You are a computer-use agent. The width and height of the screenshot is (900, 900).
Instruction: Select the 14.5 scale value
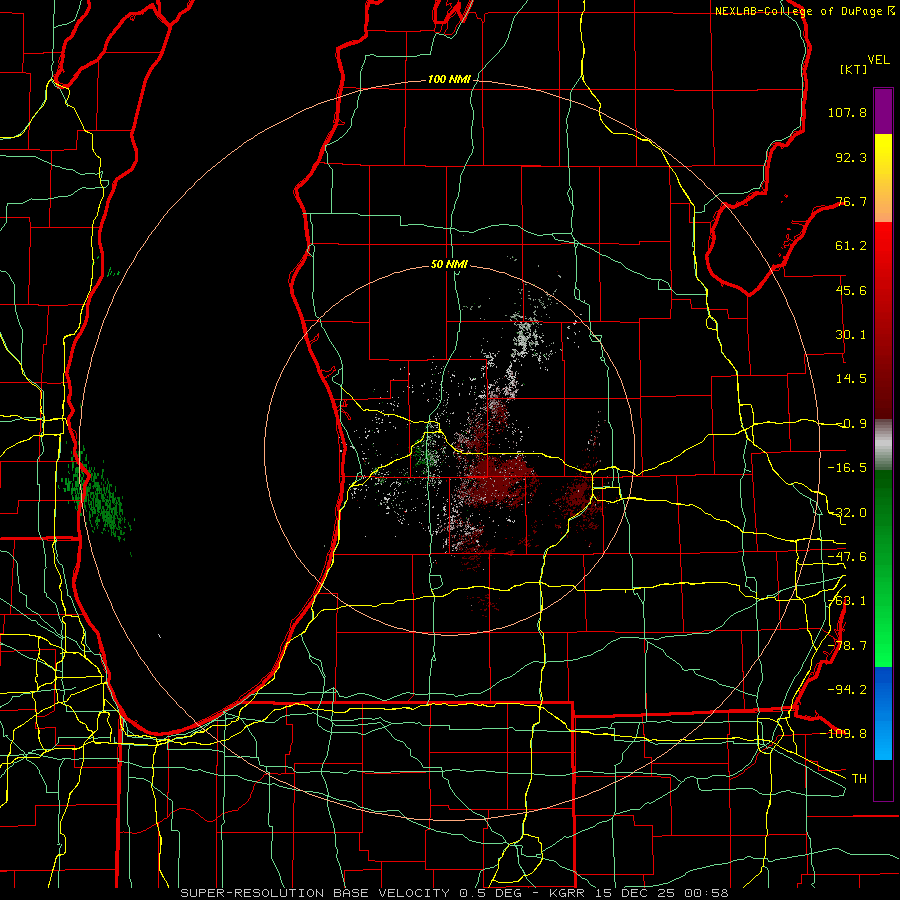coord(851,379)
